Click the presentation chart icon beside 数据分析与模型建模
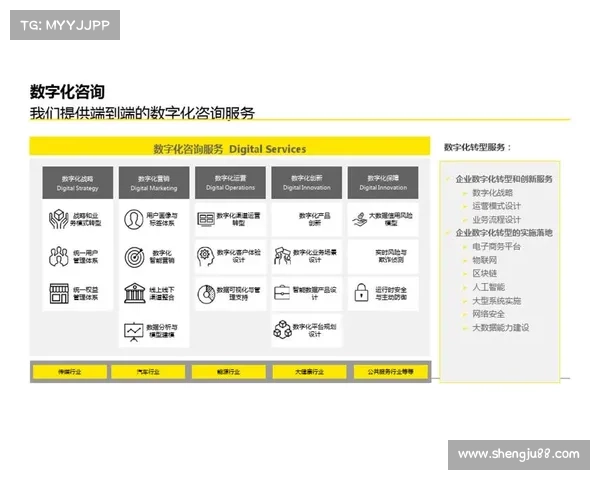Screen dimensions: 600x480 [x=134, y=331]
